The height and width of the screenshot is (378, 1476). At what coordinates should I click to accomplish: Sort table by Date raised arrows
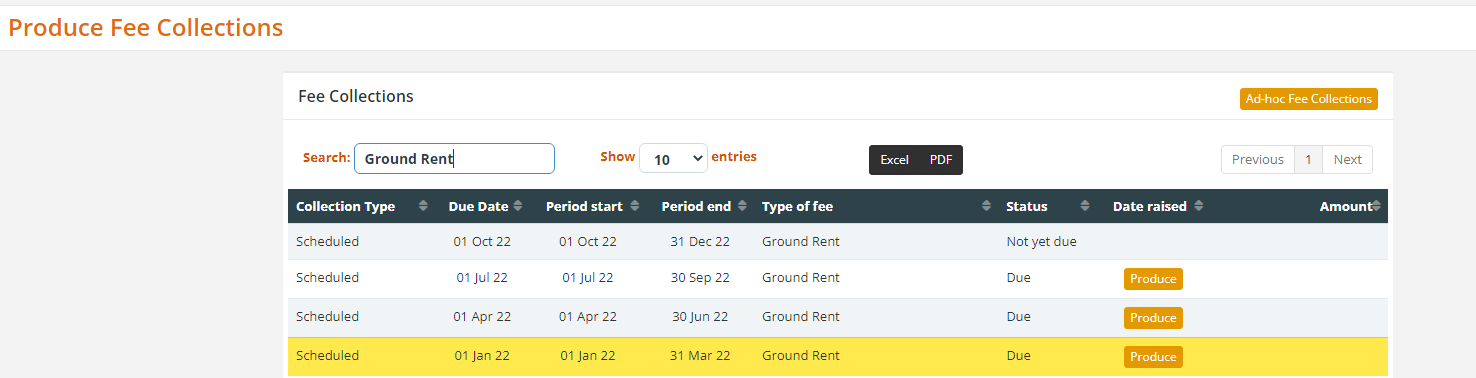click(x=1198, y=206)
